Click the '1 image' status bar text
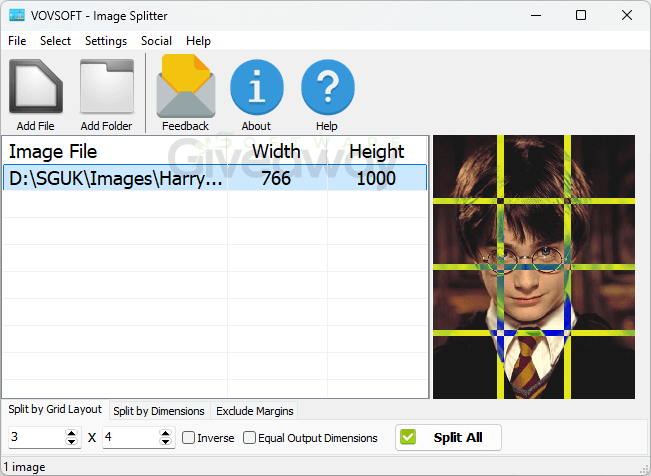This screenshot has width=651, height=476. point(24,467)
